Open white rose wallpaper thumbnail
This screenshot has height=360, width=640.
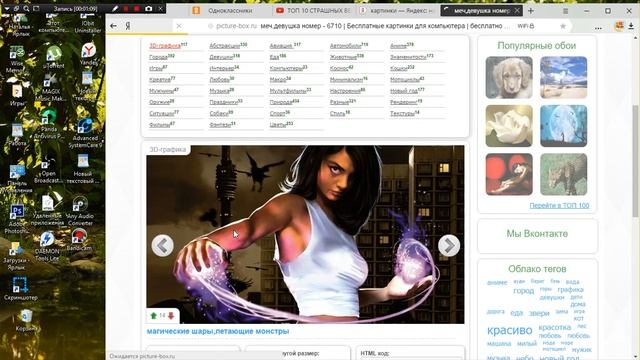509,126
